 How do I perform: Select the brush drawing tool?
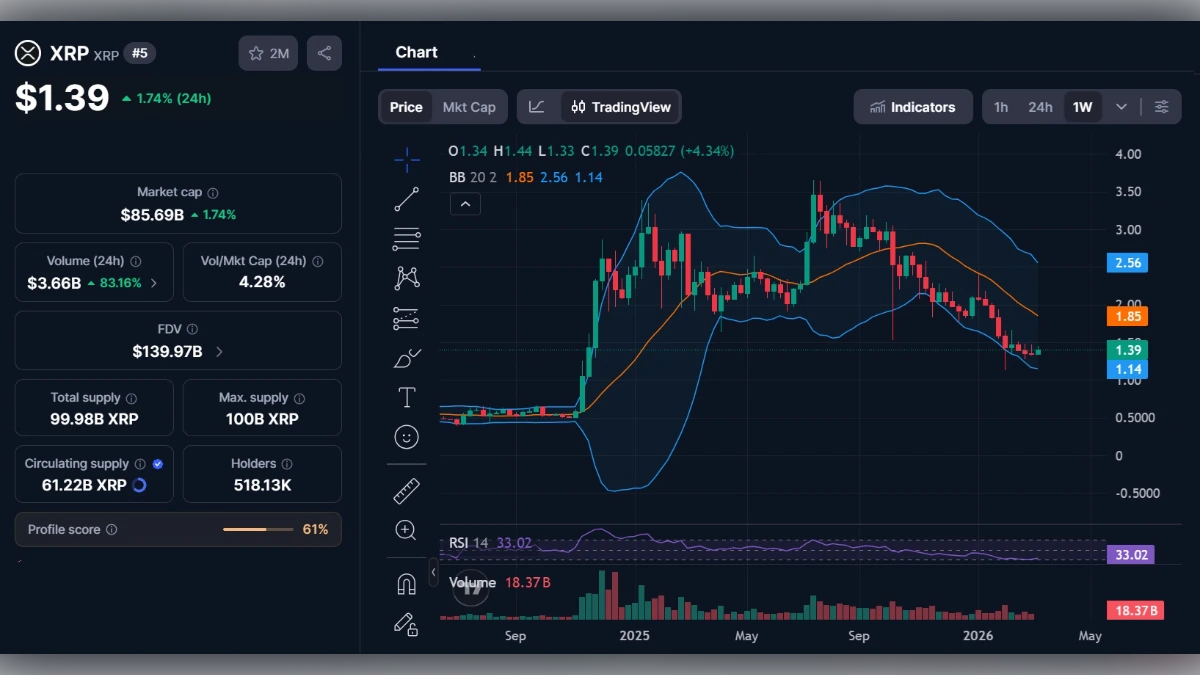click(x=406, y=357)
